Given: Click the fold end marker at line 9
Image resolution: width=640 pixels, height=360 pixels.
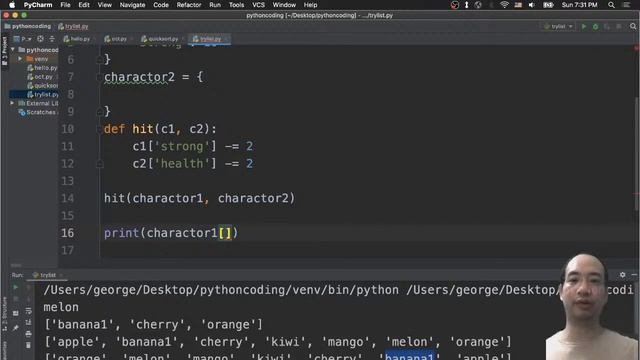Looking at the screenshot, I should click(99, 111).
